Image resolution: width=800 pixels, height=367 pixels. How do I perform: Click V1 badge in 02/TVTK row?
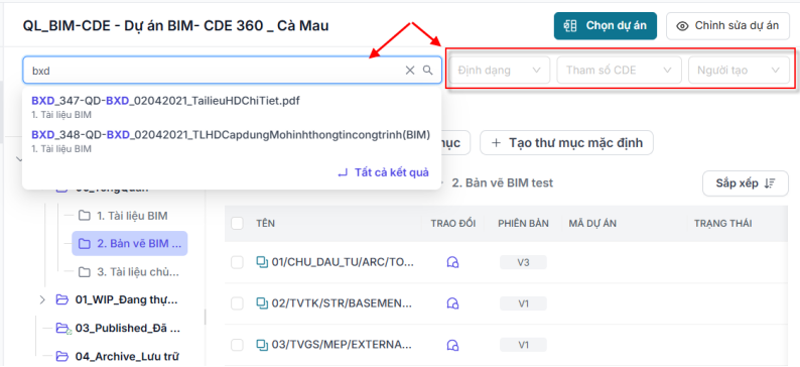523,304
